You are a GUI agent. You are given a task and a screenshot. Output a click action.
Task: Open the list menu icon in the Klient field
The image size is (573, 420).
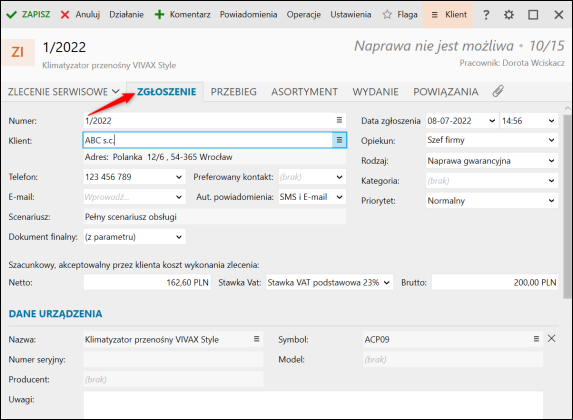click(x=339, y=140)
